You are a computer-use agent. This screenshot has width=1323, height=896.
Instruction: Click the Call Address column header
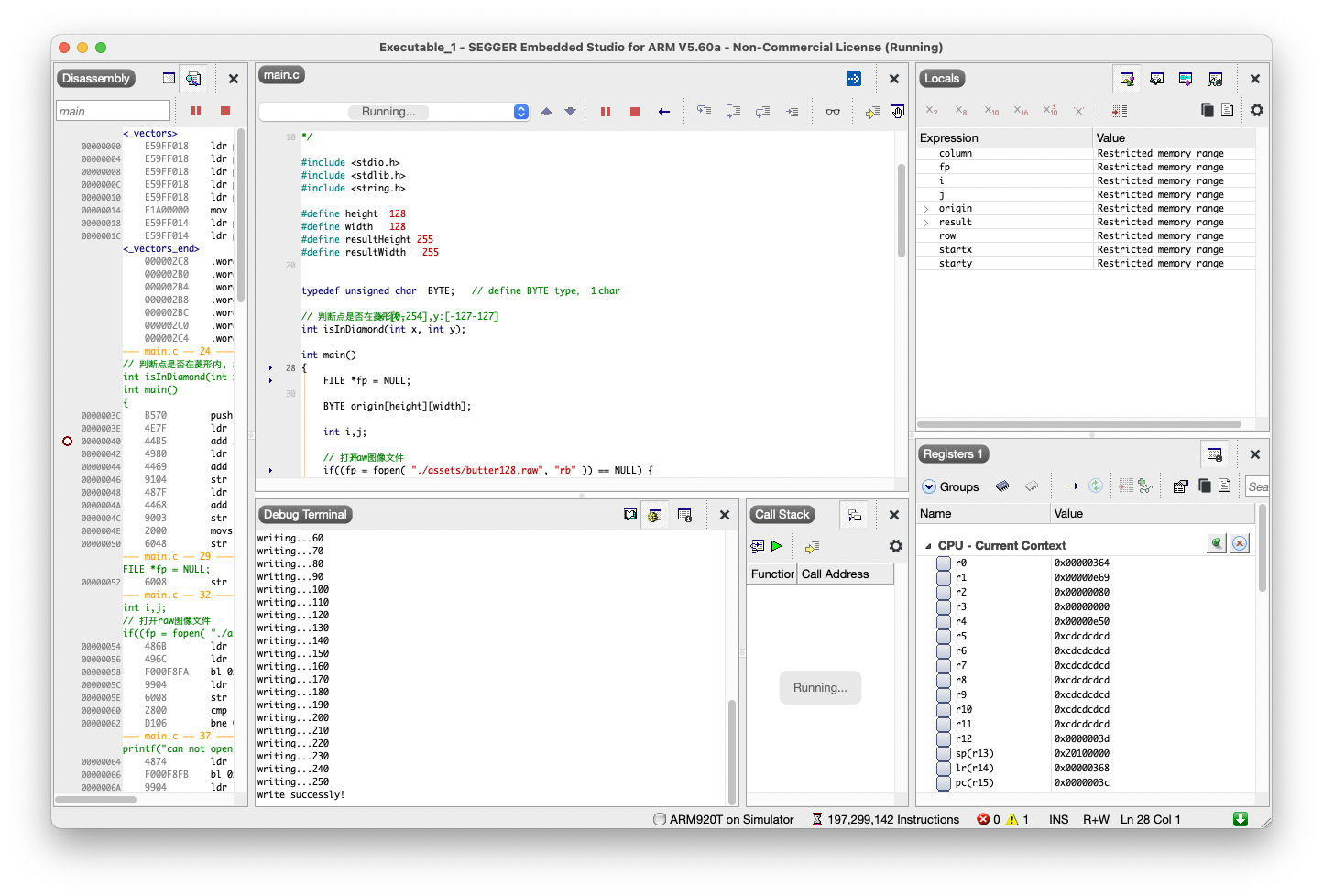pyautogui.click(x=835, y=574)
